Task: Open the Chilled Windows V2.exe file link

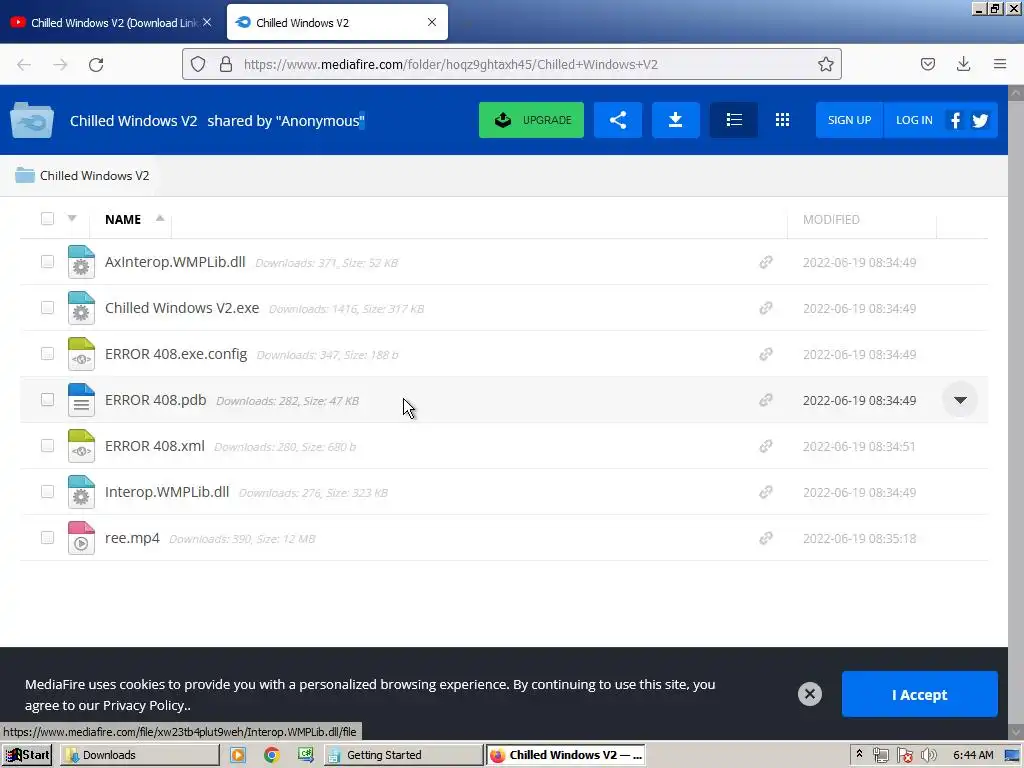Action: click(x=182, y=308)
